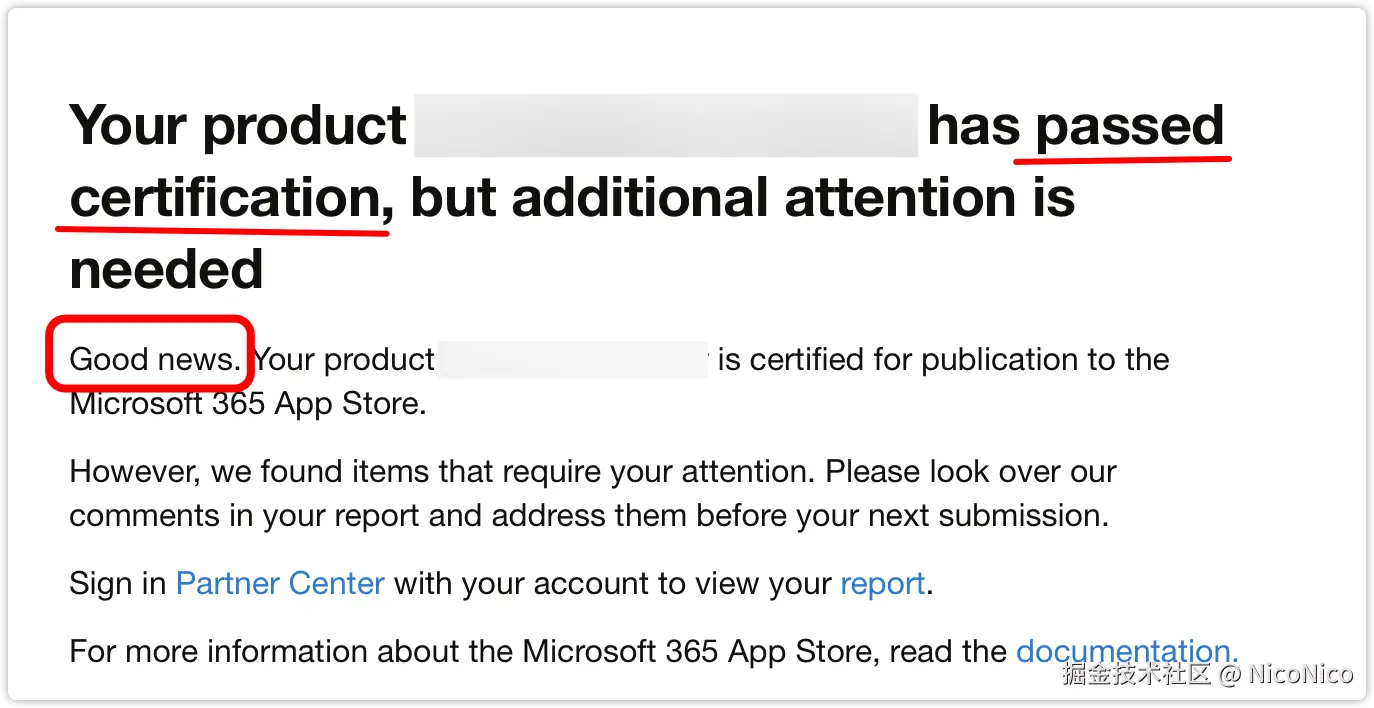Image resolution: width=1374 pixels, height=708 pixels.
Task: Click 'with your account to view your' text
Action: click(613, 584)
